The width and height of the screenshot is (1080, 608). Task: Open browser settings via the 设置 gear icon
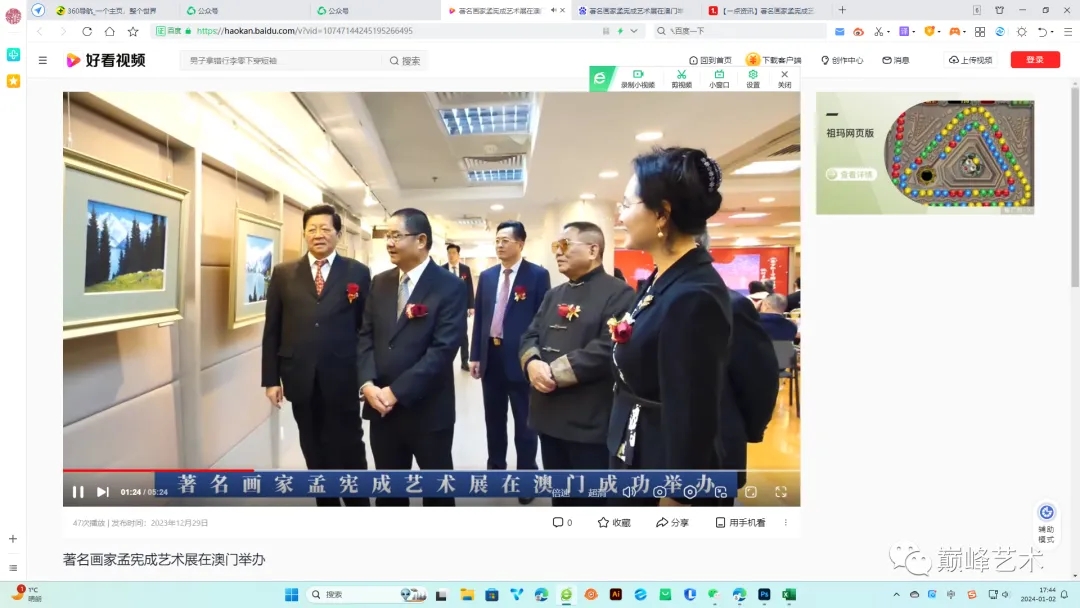tap(753, 75)
